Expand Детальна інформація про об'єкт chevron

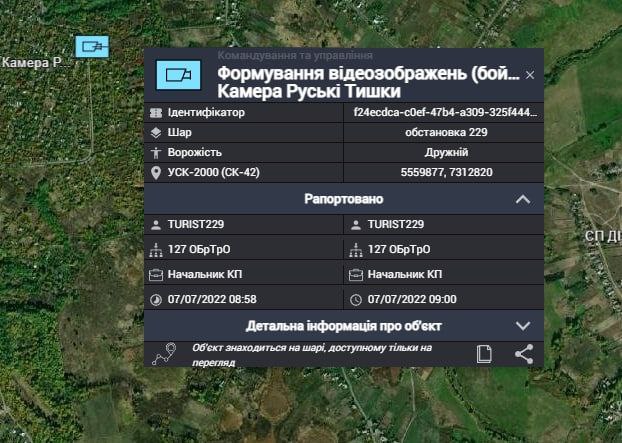point(523,326)
